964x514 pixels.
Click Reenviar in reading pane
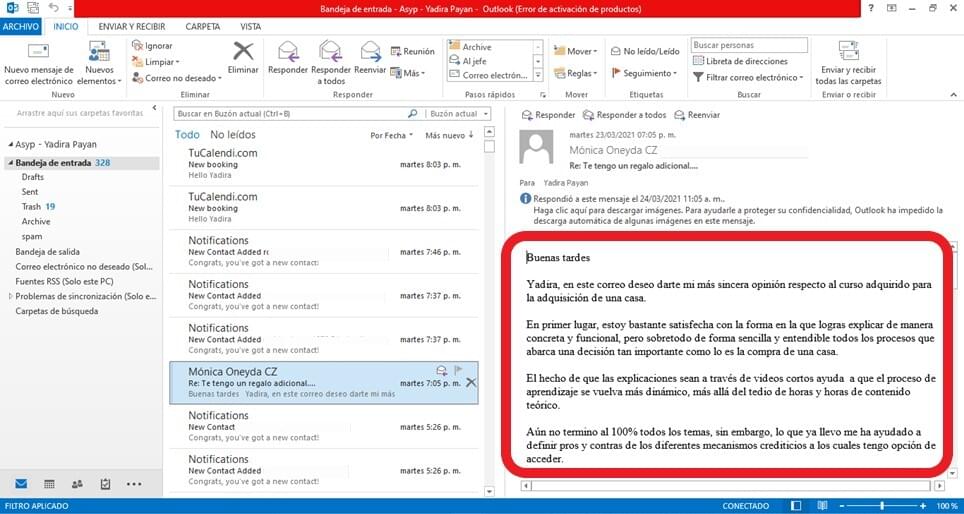coord(697,115)
